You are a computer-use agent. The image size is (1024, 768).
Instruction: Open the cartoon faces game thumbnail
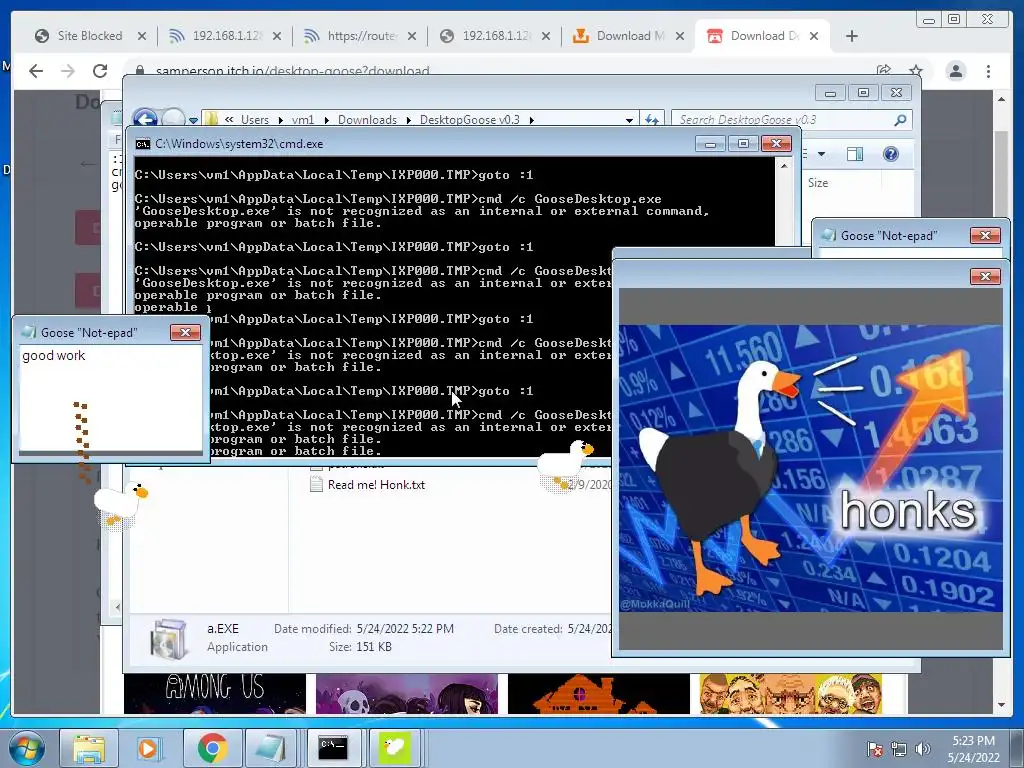[x=790, y=694]
